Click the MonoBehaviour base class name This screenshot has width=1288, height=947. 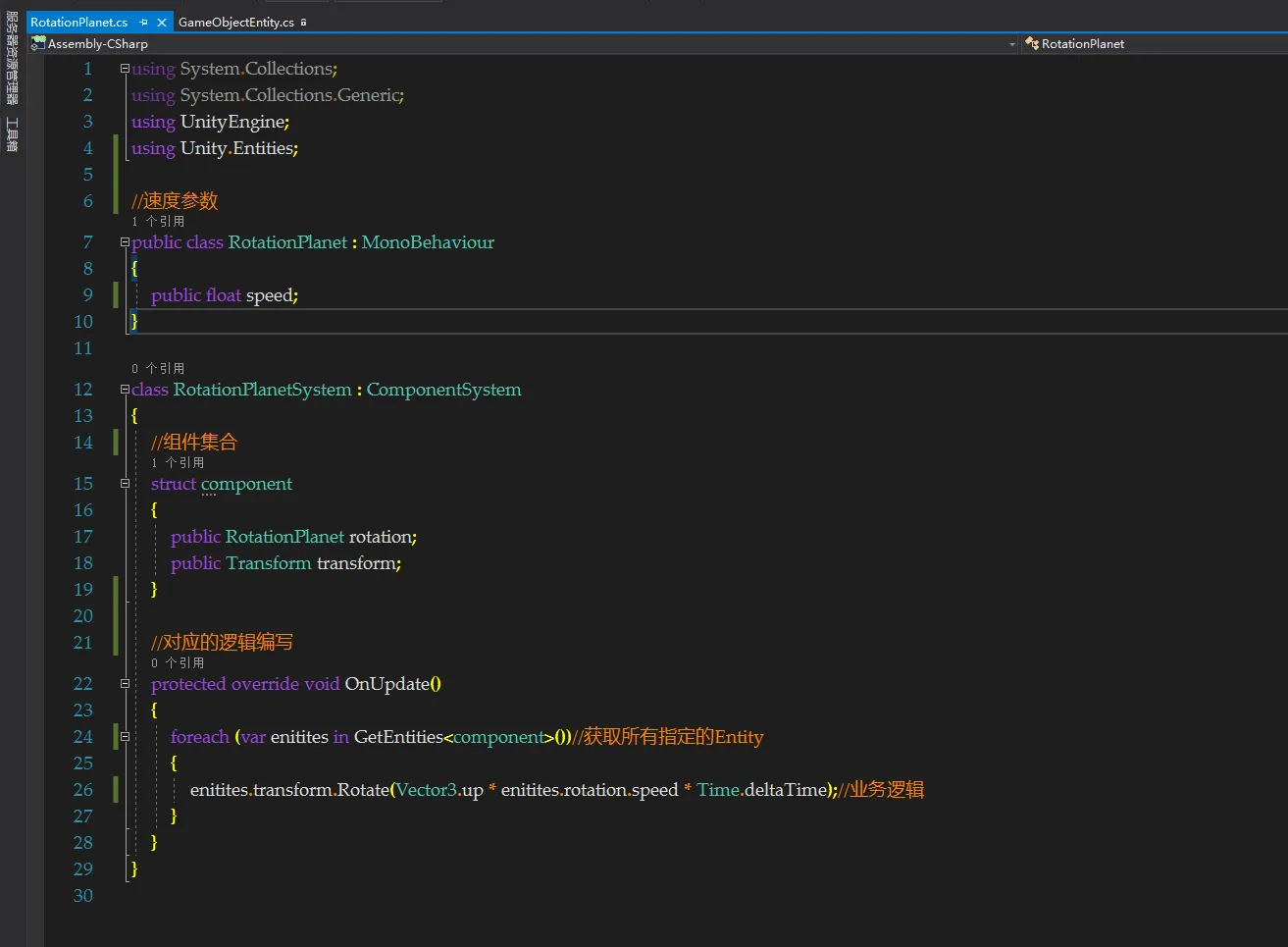(428, 242)
